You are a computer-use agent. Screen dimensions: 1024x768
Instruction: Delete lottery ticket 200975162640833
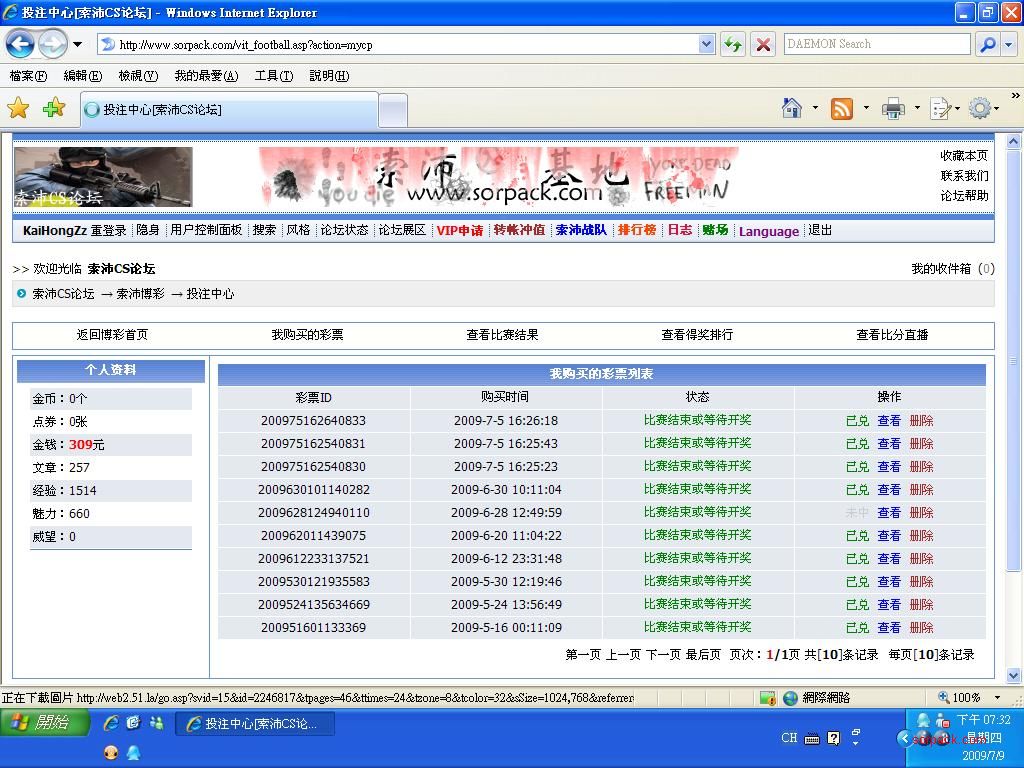point(921,421)
